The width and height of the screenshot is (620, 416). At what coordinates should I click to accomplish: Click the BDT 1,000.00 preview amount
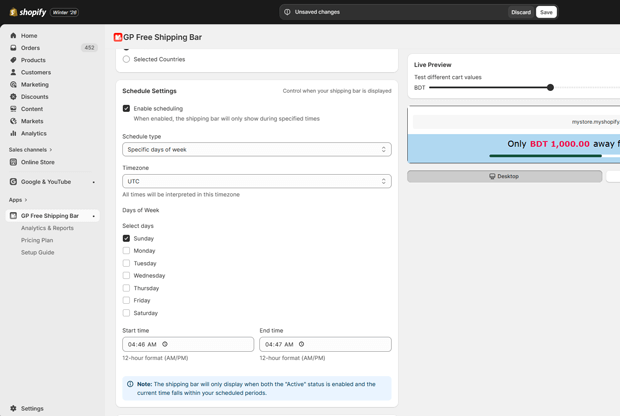(x=560, y=144)
